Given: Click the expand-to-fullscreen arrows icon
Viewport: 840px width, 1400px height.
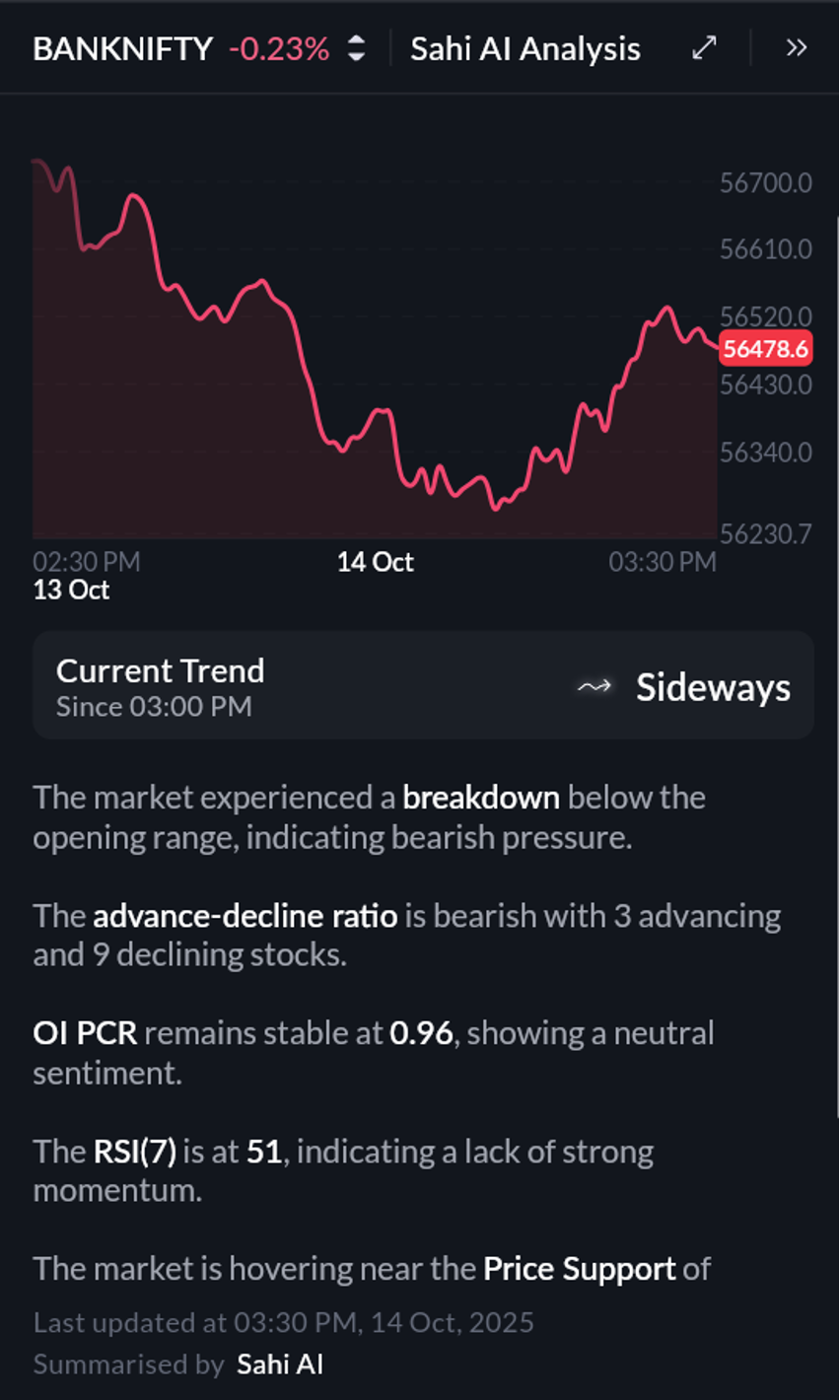Looking at the screenshot, I should coord(704,48).
